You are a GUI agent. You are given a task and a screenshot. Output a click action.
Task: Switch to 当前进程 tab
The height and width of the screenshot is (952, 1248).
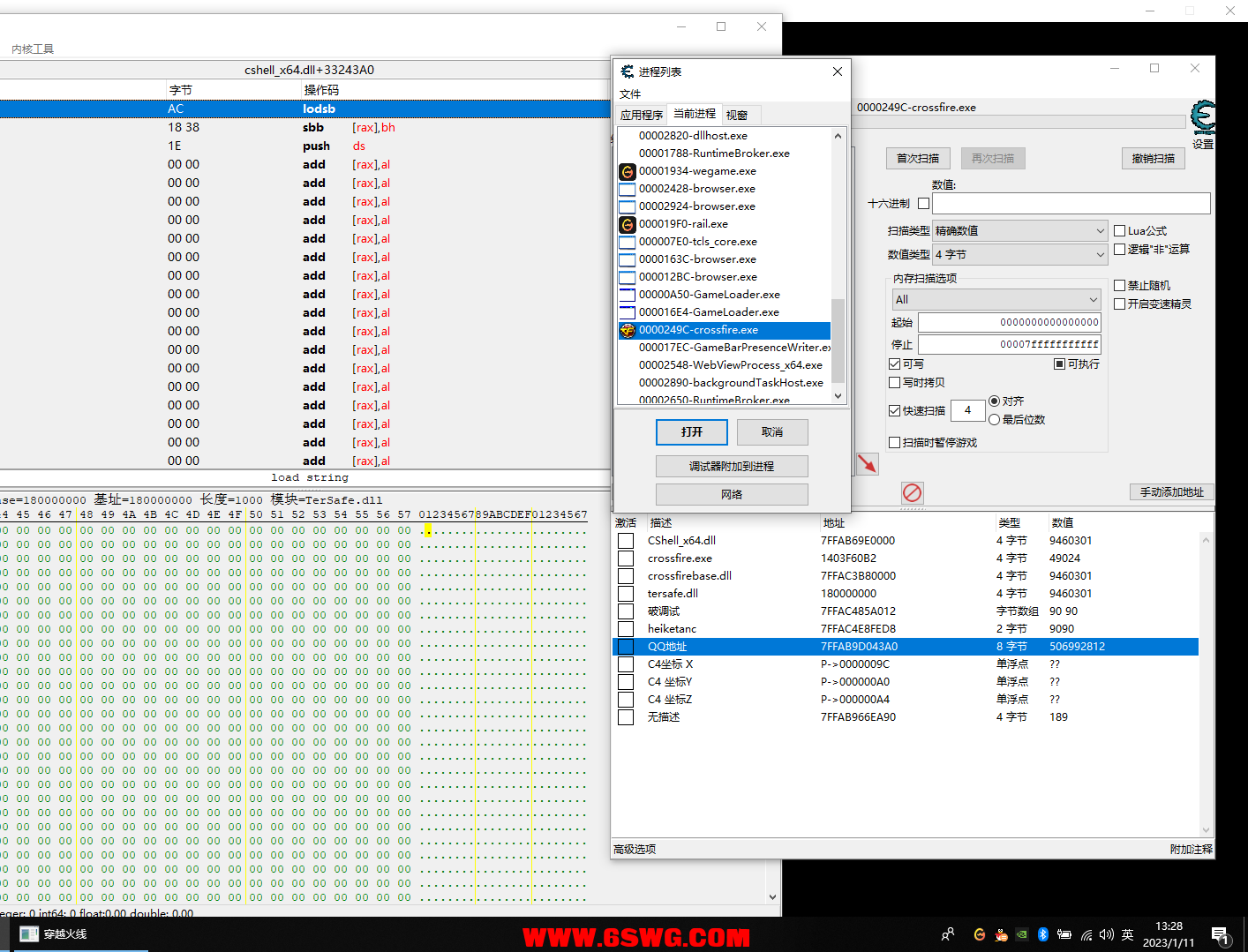pyautogui.click(x=695, y=114)
